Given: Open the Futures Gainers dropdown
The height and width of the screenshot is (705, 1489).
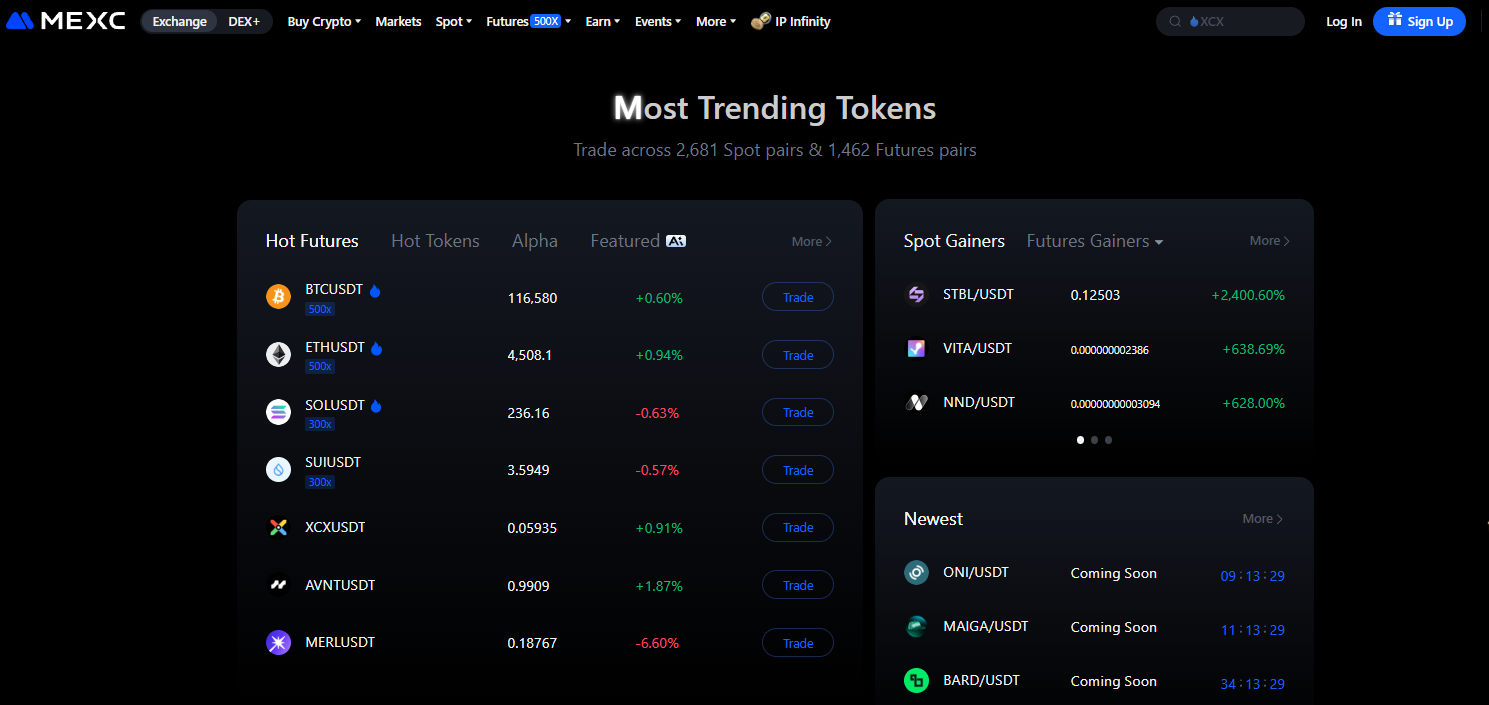Looking at the screenshot, I should coord(1094,240).
